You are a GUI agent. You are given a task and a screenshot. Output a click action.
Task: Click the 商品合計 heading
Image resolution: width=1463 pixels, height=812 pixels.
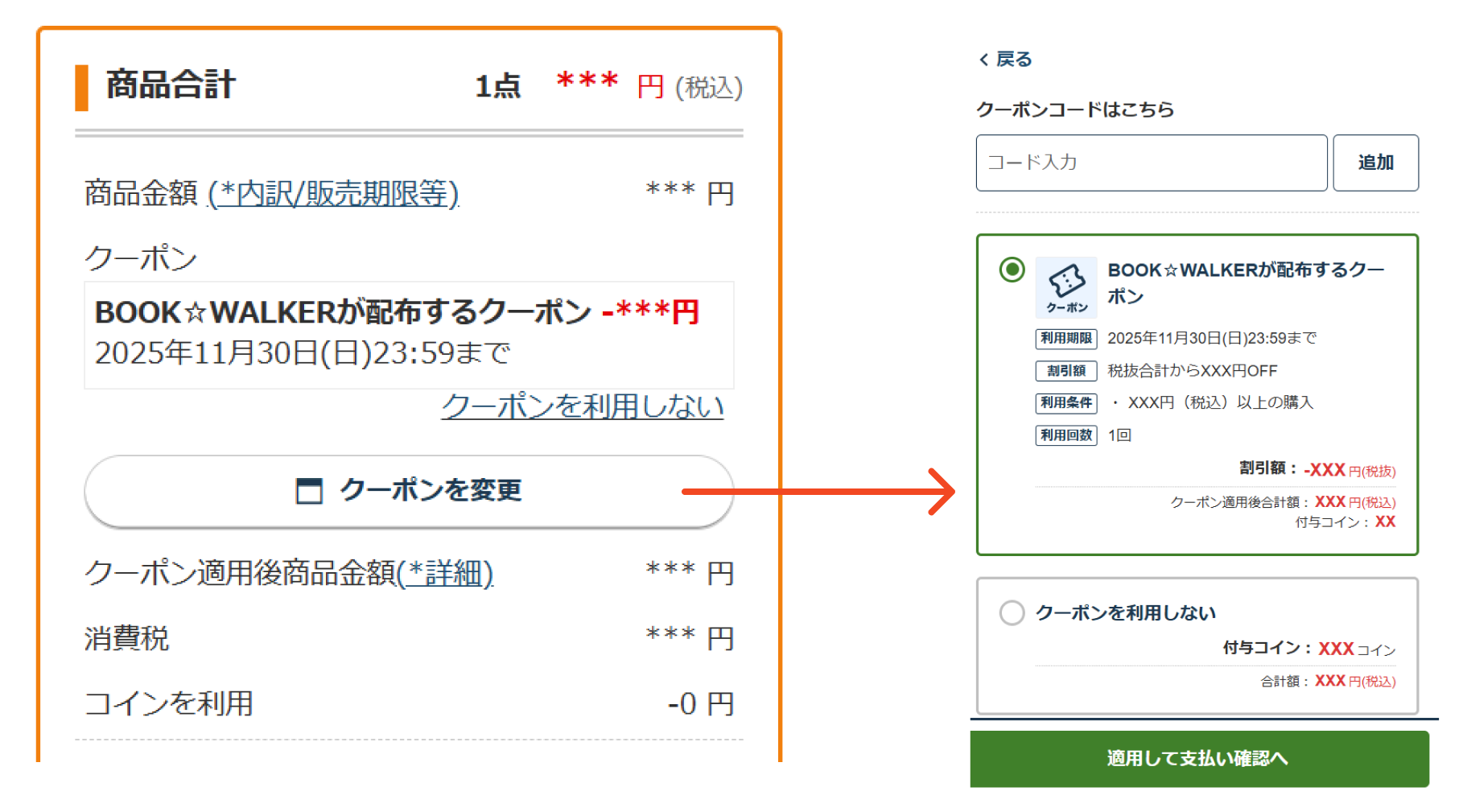[171, 85]
